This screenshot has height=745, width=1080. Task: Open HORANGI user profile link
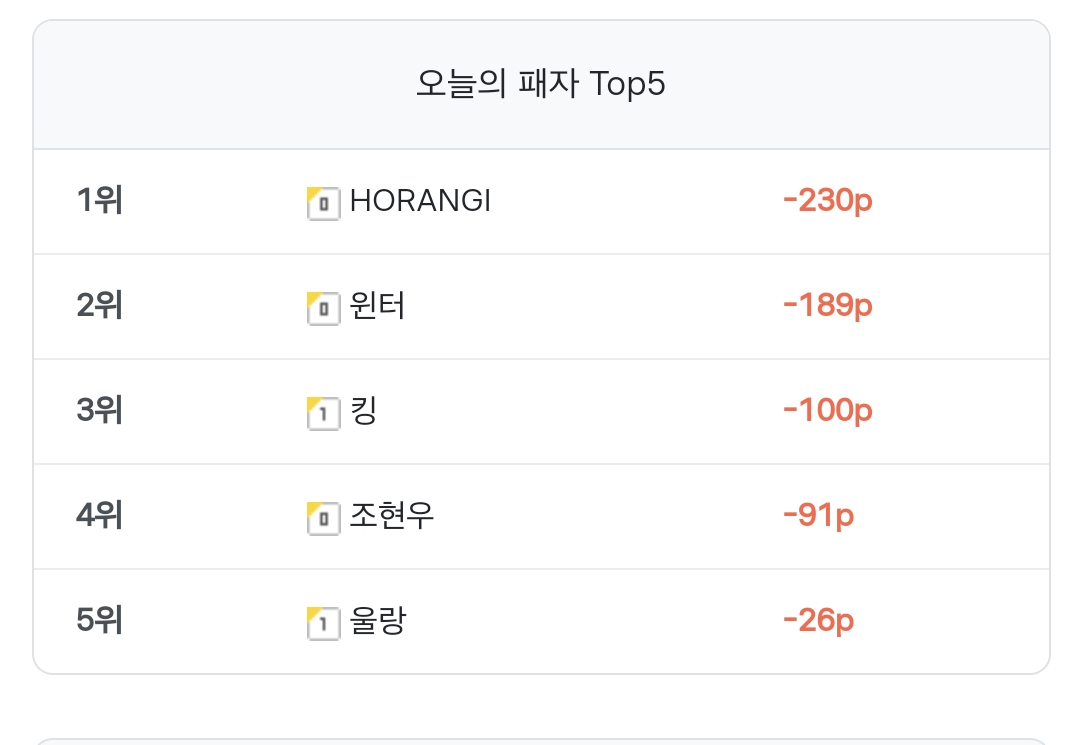click(420, 201)
